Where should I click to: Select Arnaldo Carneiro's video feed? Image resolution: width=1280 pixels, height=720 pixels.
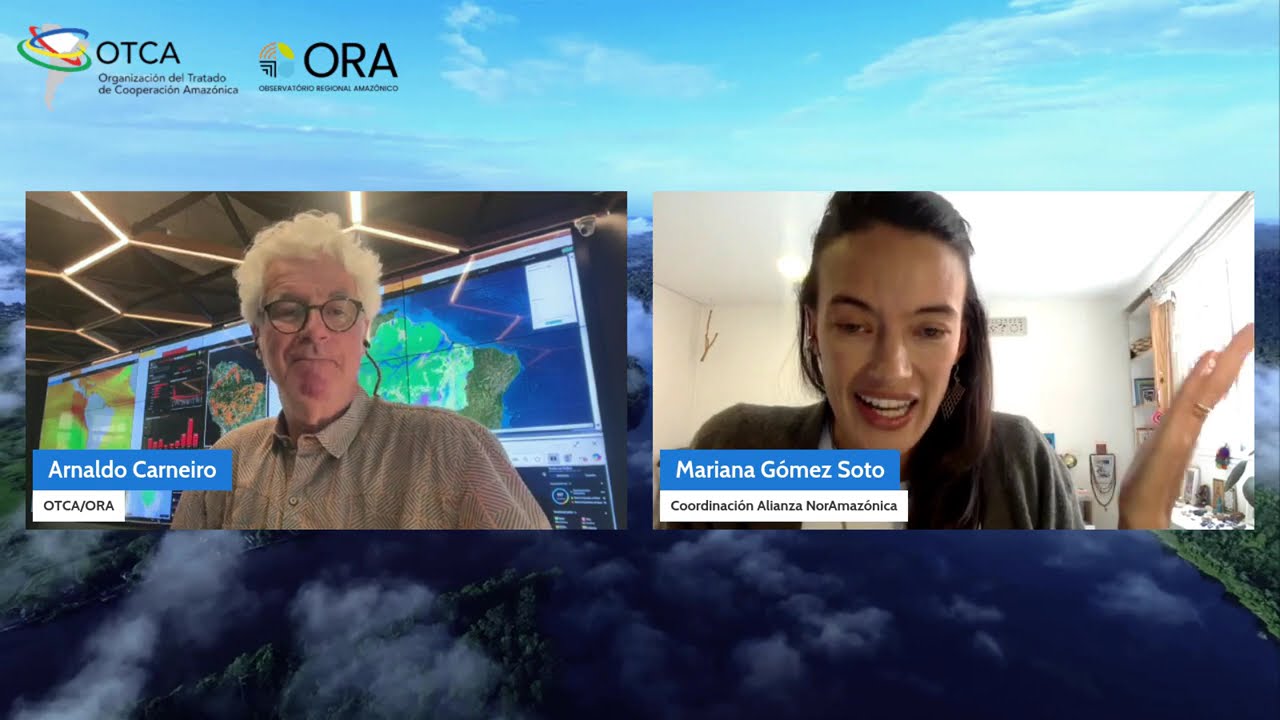click(x=326, y=360)
